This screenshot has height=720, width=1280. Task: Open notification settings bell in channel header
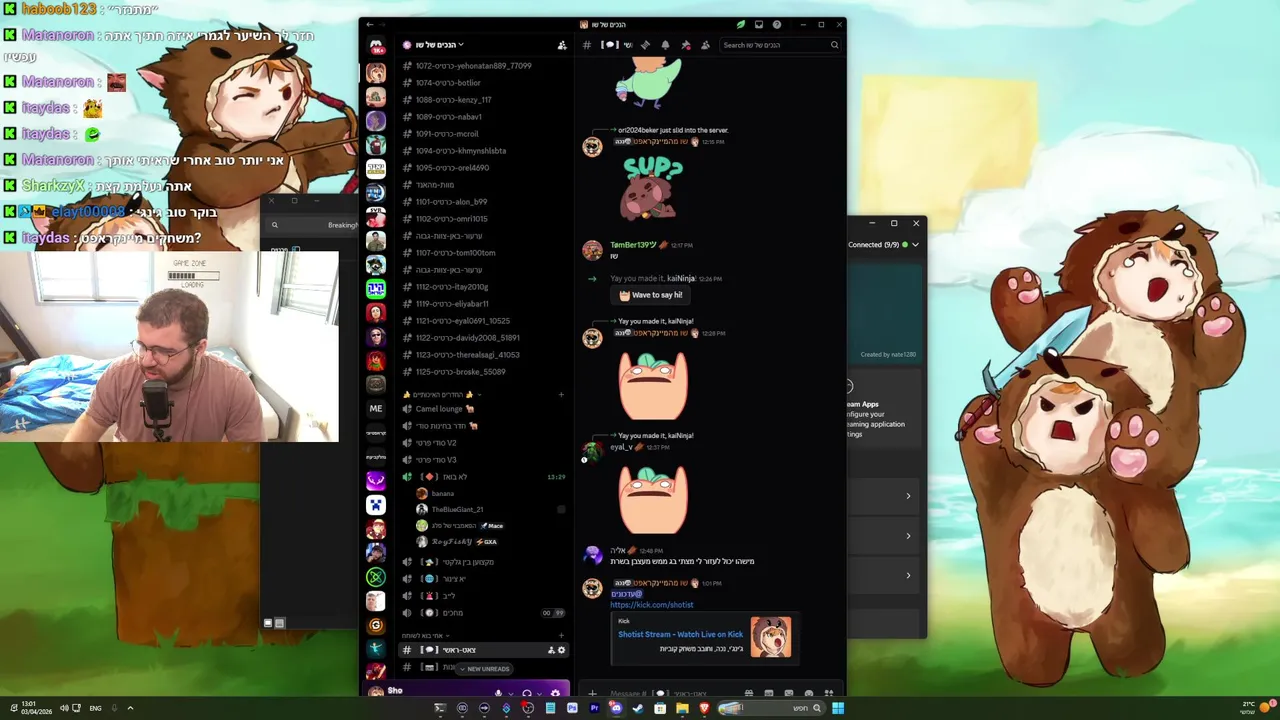665,45
